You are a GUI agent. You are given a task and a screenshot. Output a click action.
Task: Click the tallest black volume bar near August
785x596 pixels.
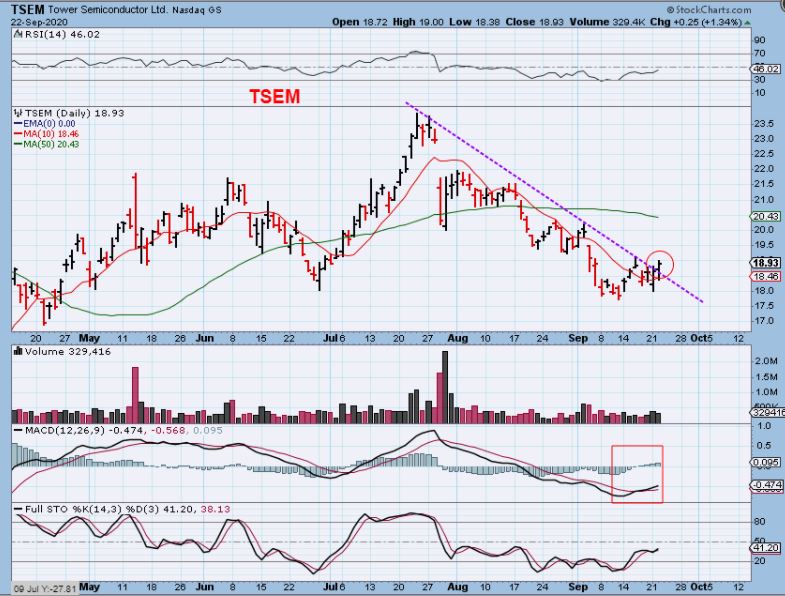pyautogui.click(x=445, y=387)
